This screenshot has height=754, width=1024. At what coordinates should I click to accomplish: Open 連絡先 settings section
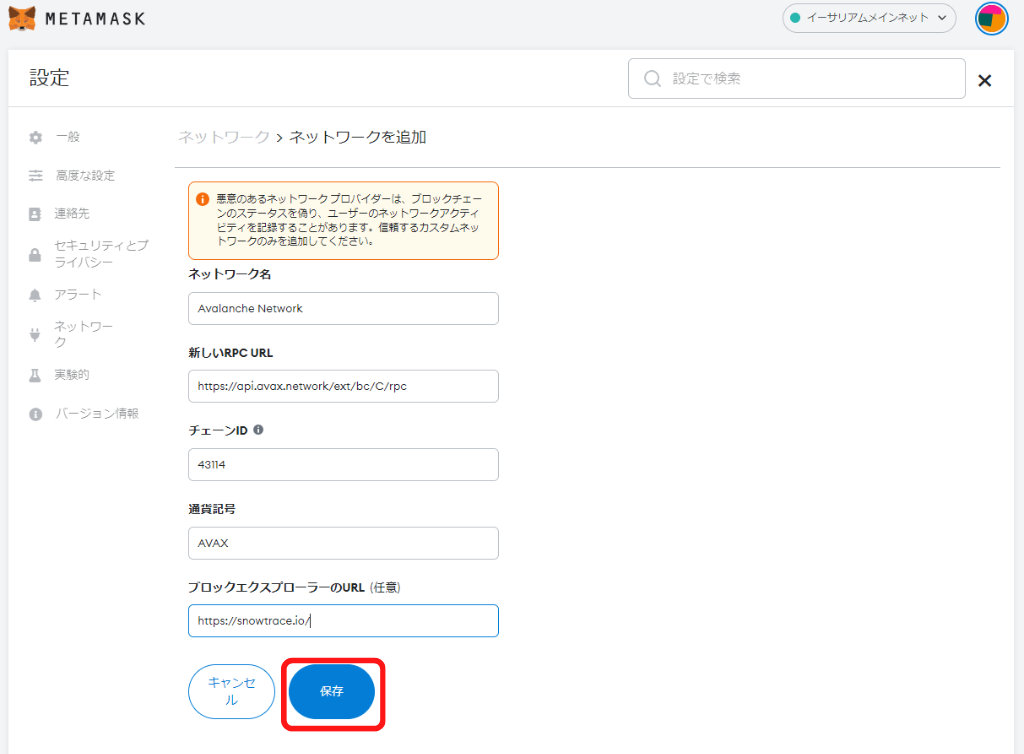(72, 213)
